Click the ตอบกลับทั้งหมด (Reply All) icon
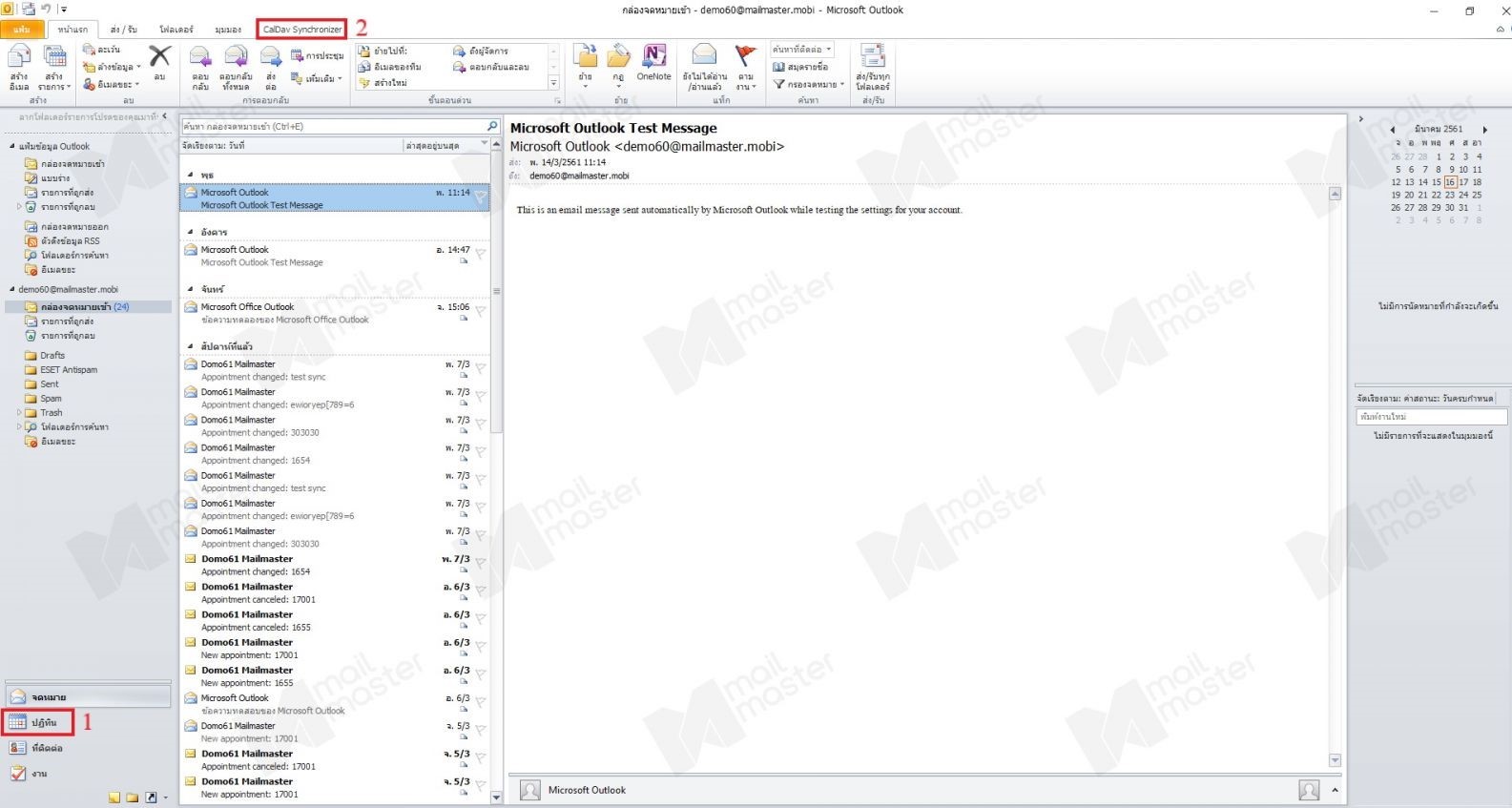The height and width of the screenshot is (808, 1512). click(236, 56)
